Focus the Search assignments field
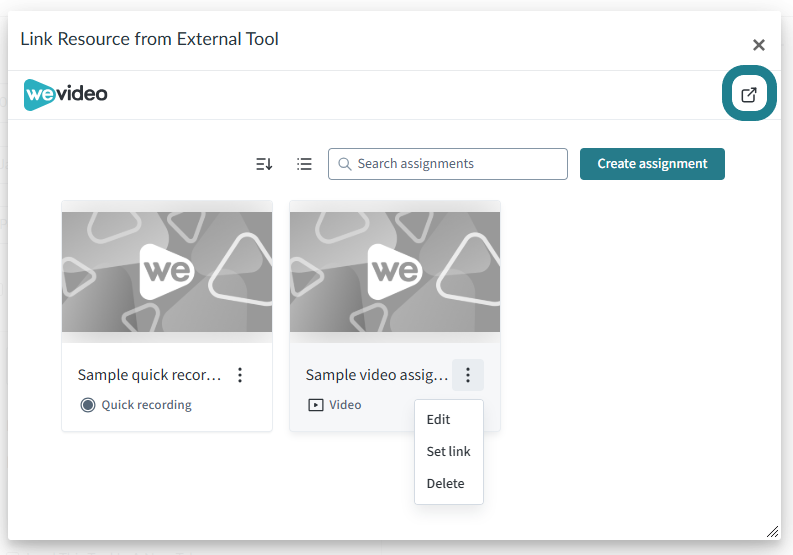The height and width of the screenshot is (555, 793). click(448, 164)
